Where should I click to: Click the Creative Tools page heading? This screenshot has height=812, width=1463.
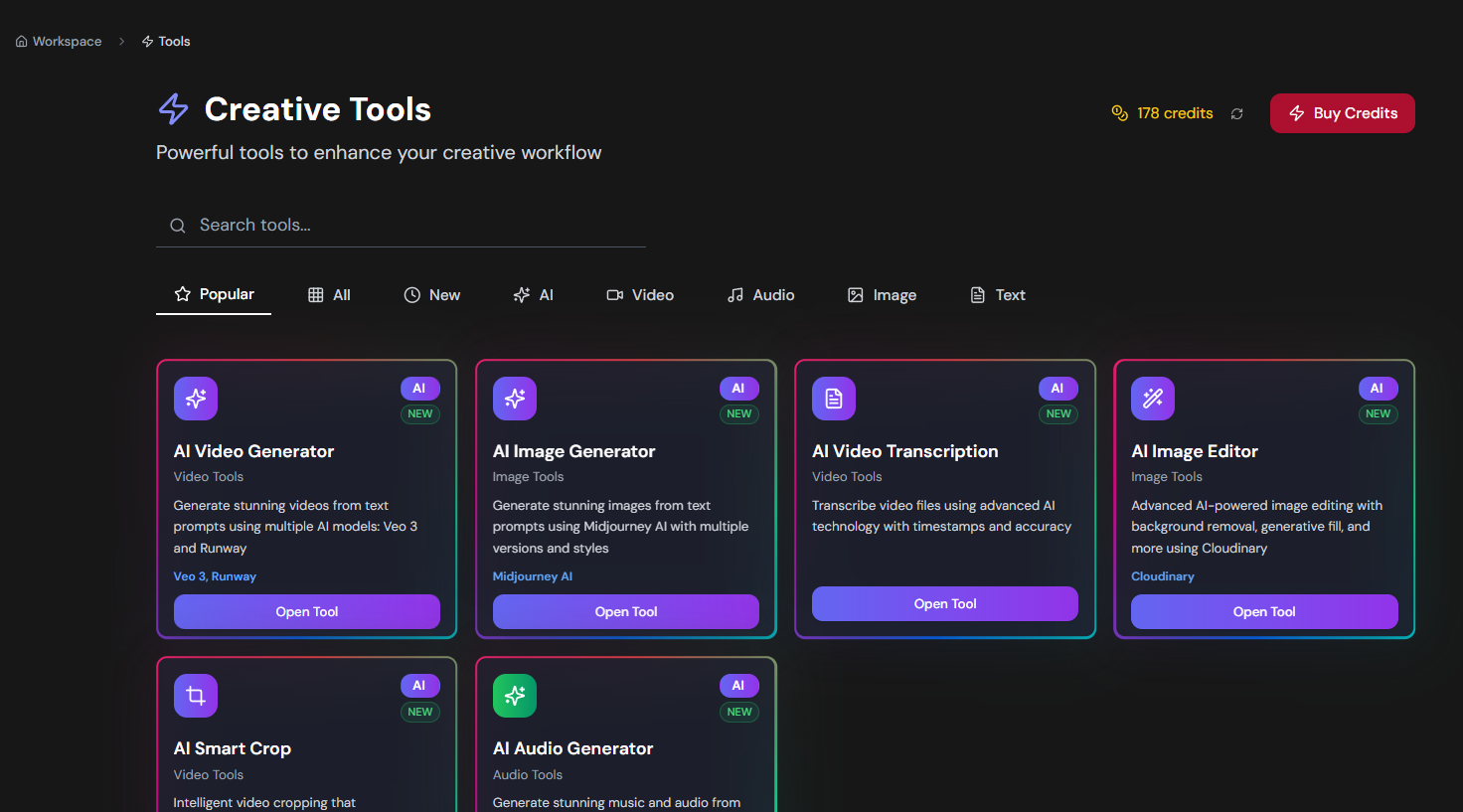point(318,109)
